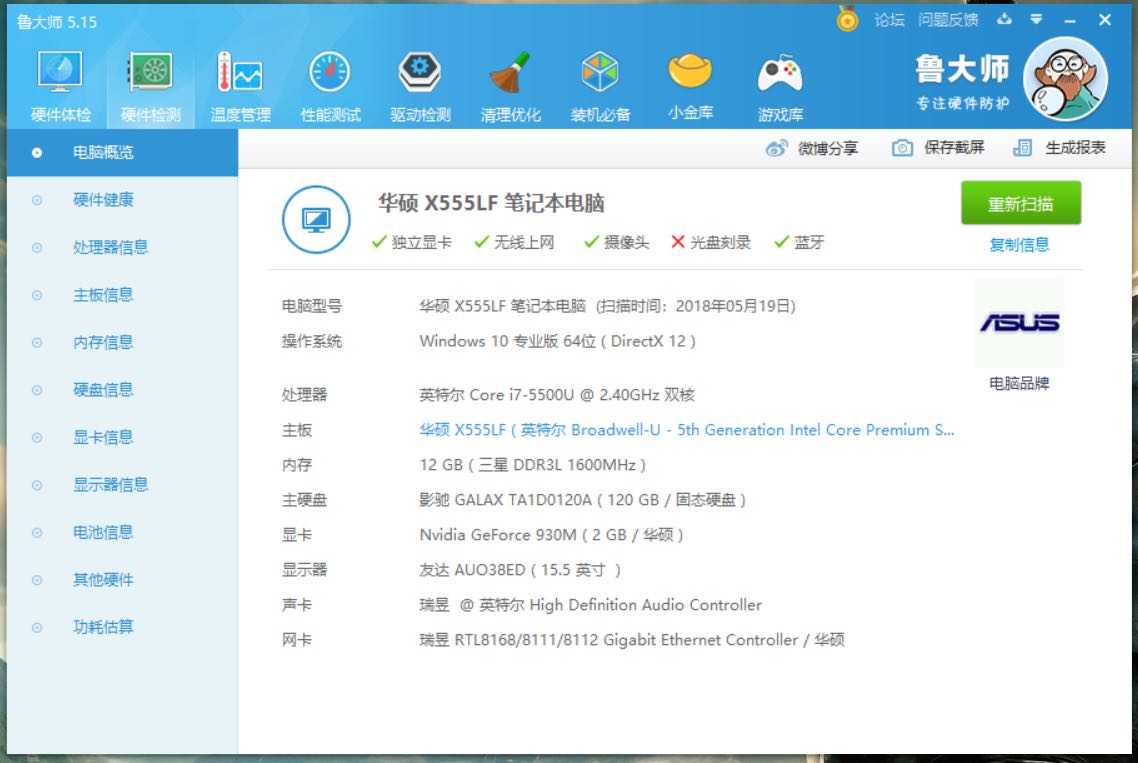This screenshot has height=763, width=1138.
Task: Minimize the 鲁大师 window
Action: pos(1070,20)
